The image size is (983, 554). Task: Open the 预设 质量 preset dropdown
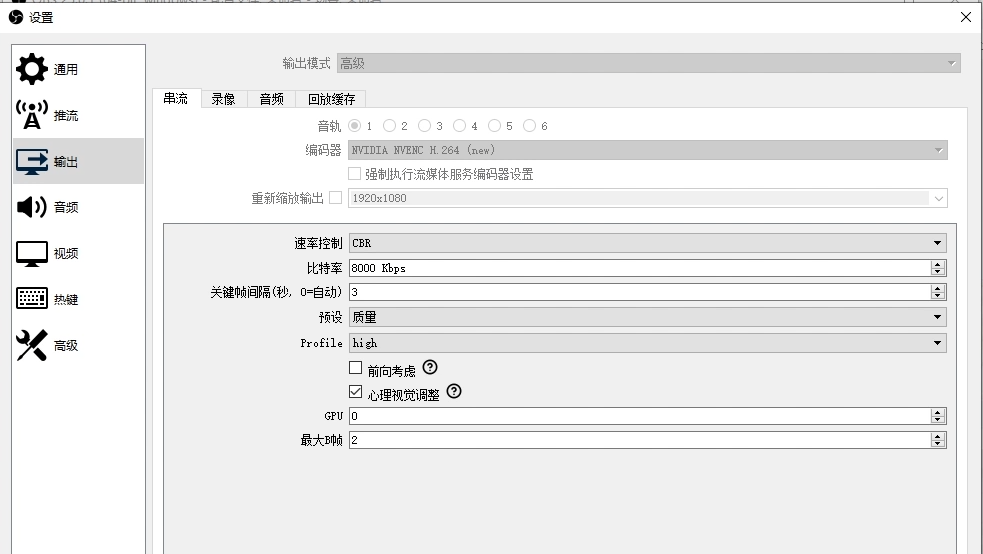coord(648,317)
